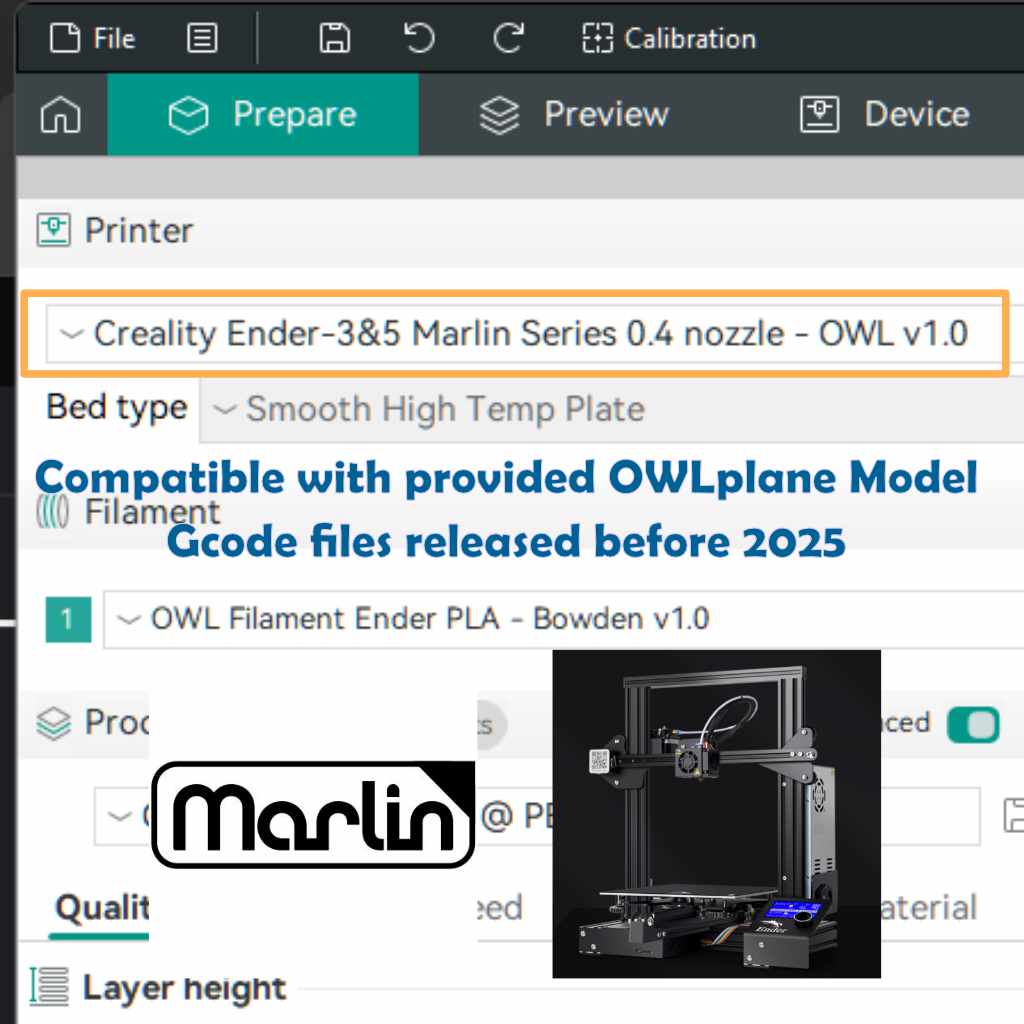Screen dimensions: 1024x1024
Task: Click the Process layers icon
Action: 53,722
